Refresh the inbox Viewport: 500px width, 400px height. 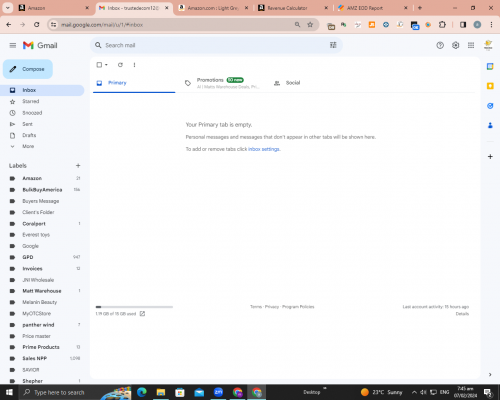[x=120, y=65]
